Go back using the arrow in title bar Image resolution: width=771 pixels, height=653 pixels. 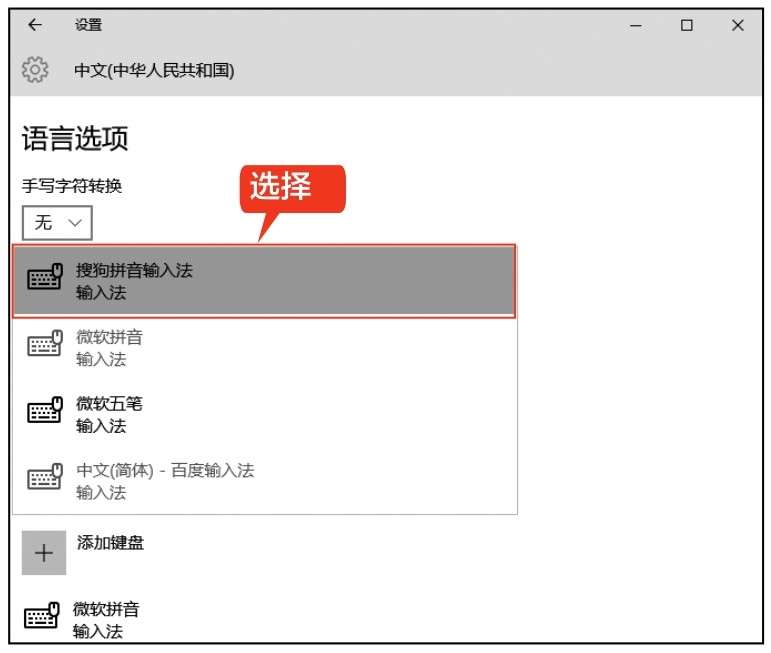click(35, 25)
